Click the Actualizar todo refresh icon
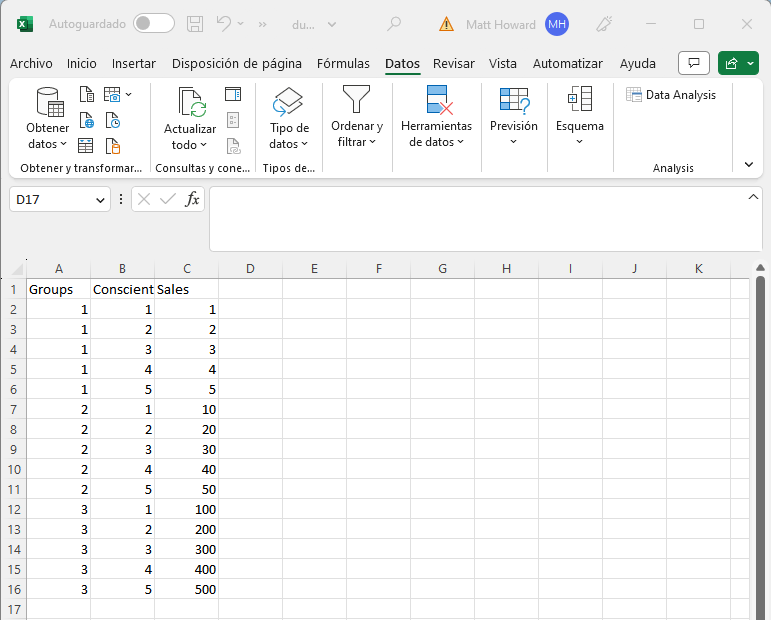The image size is (771, 620). pyautogui.click(x=190, y=102)
